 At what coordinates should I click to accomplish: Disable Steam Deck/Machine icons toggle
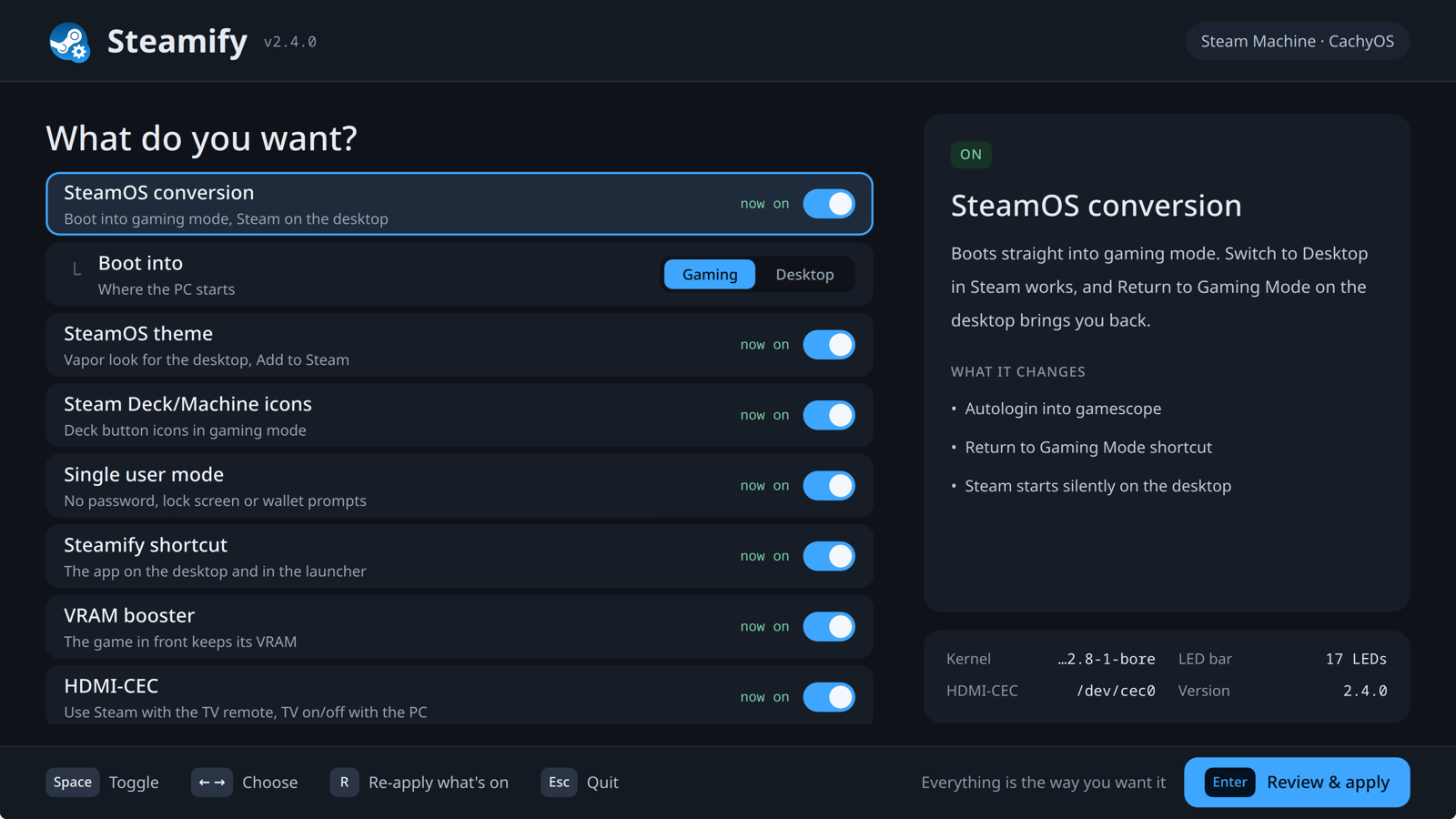[x=829, y=415]
